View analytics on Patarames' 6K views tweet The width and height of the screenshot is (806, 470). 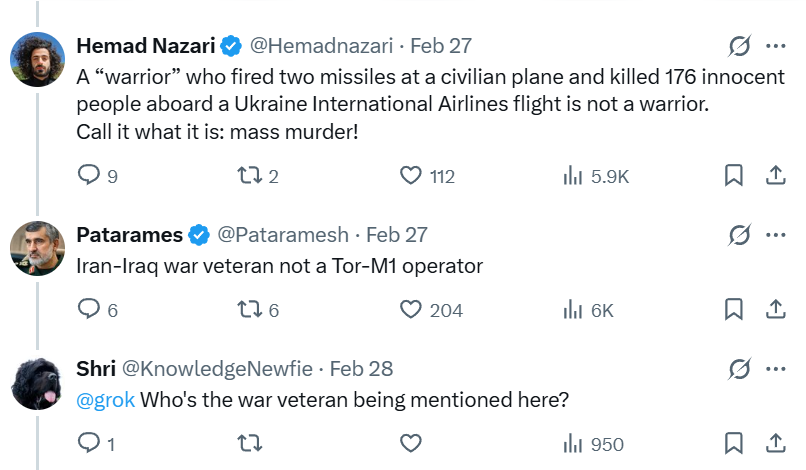click(573, 310)
